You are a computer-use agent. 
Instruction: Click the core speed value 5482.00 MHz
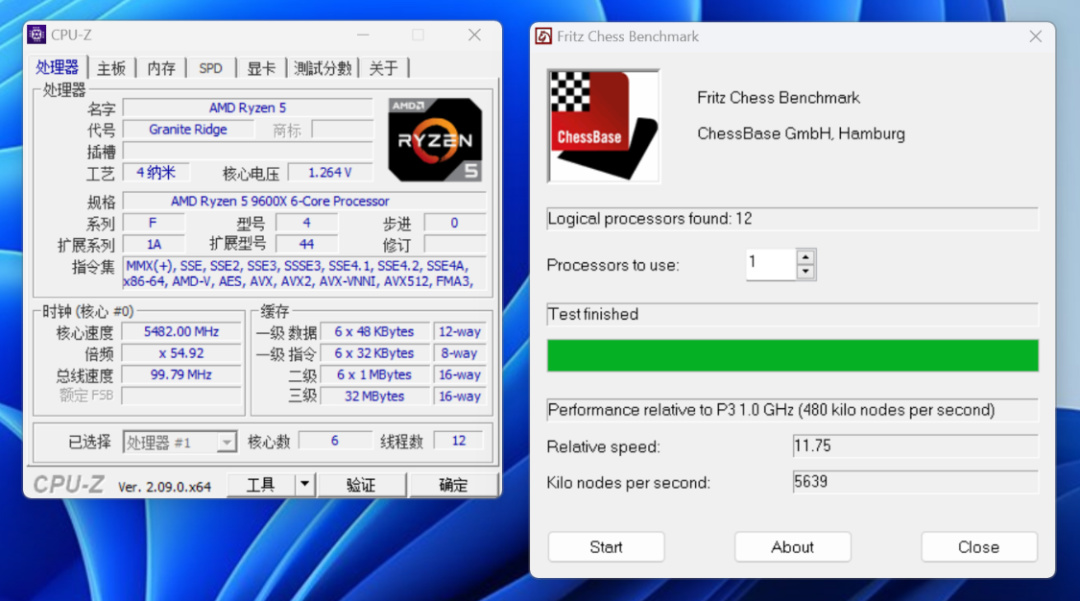181,332
